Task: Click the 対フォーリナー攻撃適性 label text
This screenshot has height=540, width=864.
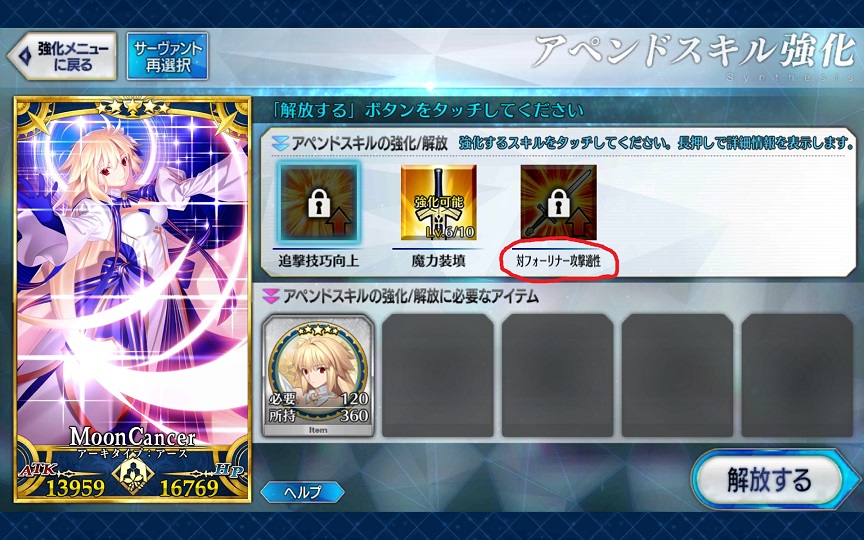Action: click(x=558, y=261)
